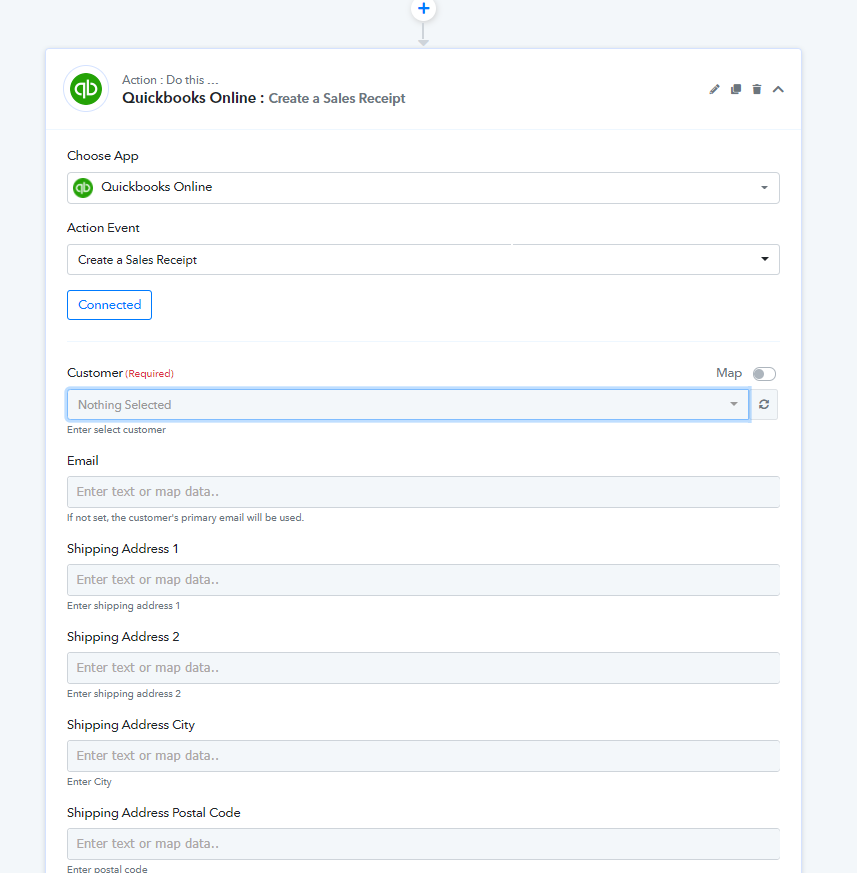Click the Action Event dropdown arrow

[x=765, y=260]
